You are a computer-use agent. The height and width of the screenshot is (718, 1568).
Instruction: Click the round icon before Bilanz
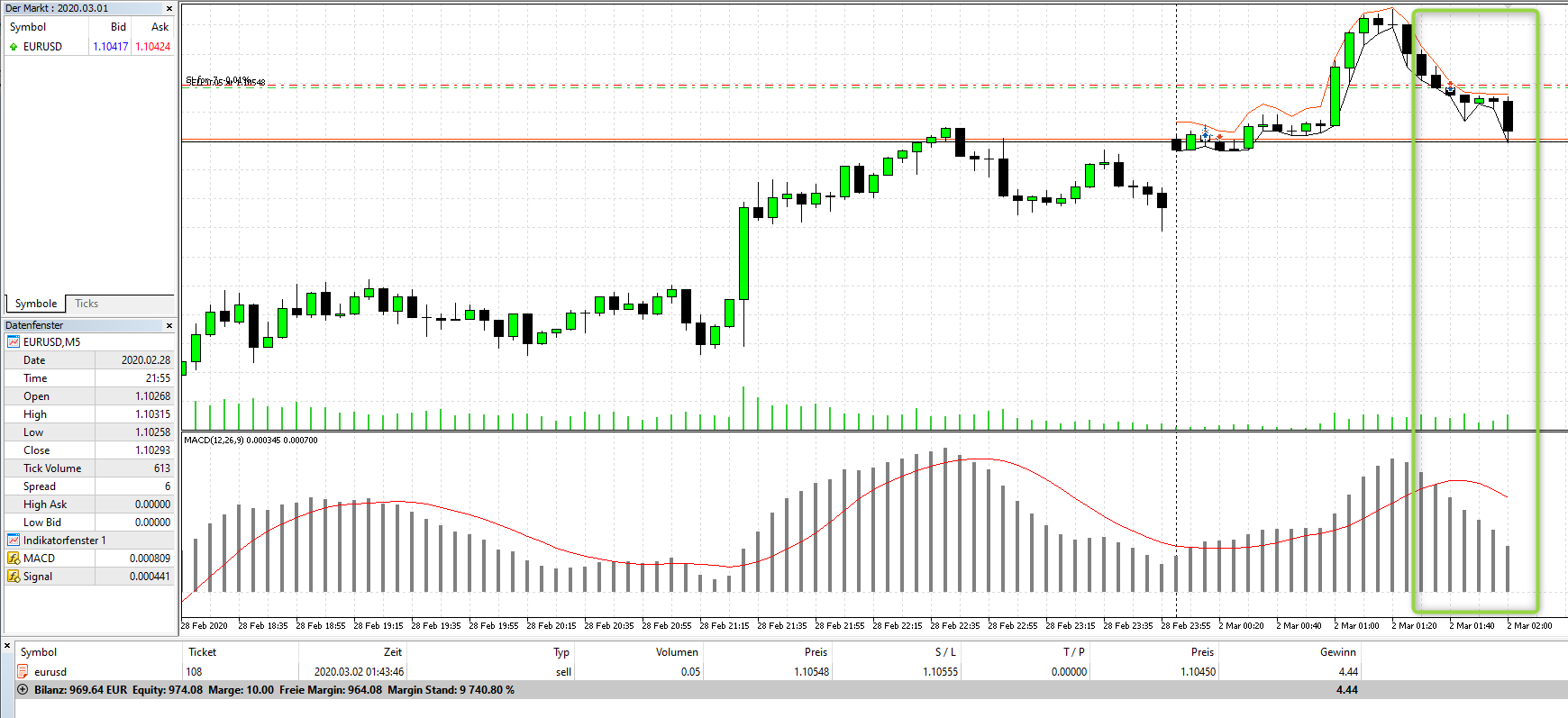click(23, 690)
